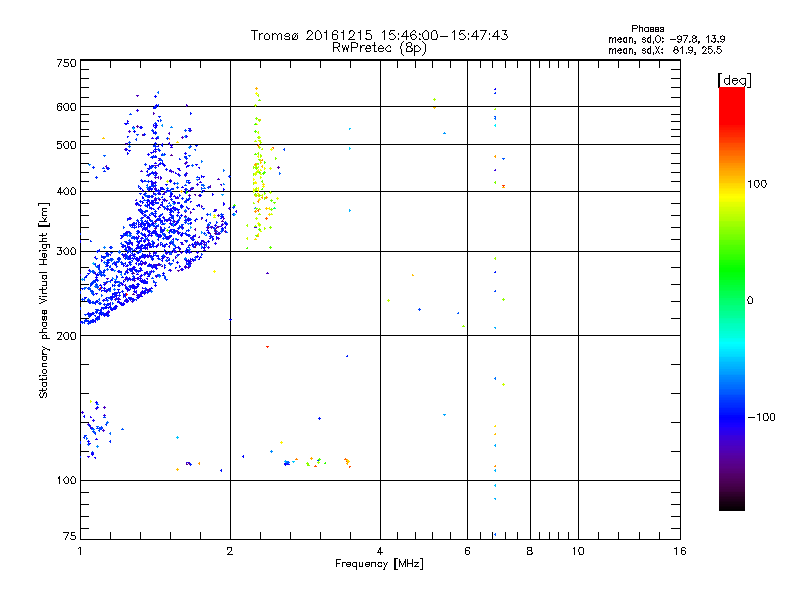
Task: Click the x-axis '4' tick label
Action: click(380, 551)
